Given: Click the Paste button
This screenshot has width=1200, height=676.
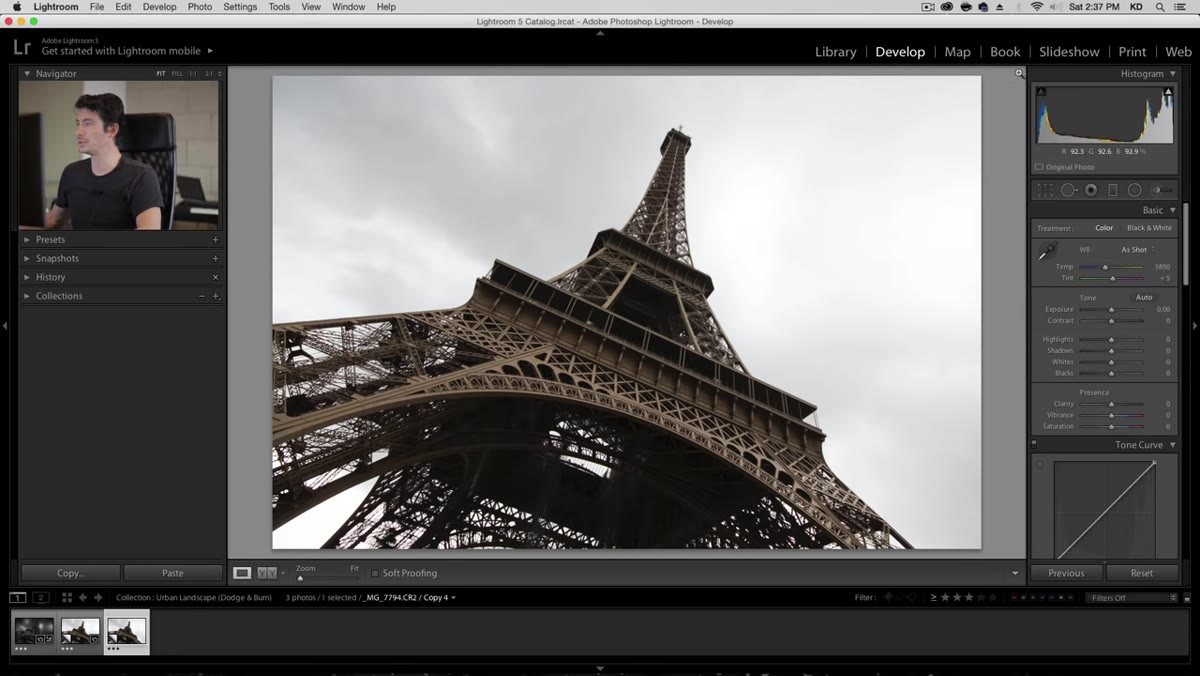Looking at the screenshot, I should (x=173, y=573).
